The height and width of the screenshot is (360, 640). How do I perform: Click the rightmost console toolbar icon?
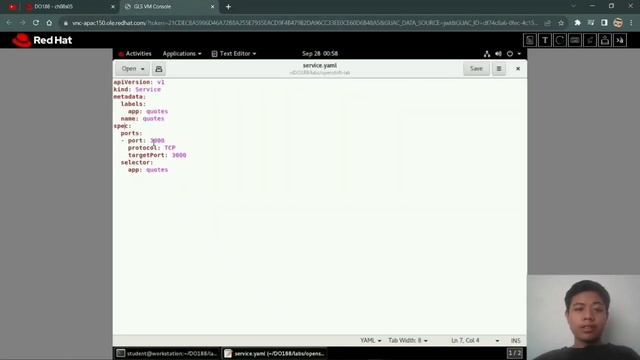pos(620,40)
